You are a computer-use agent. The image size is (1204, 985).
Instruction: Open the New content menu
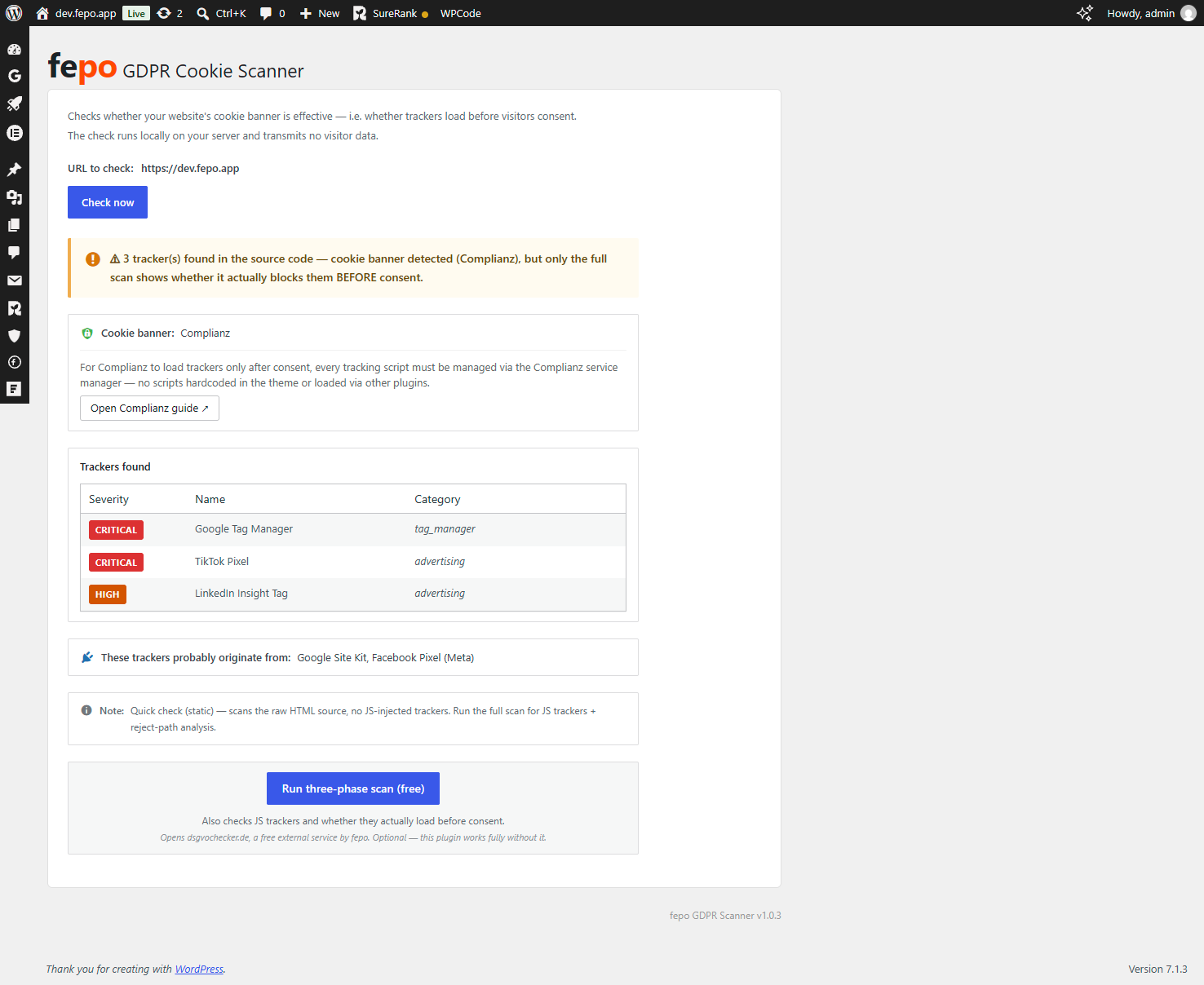point(320,13)
